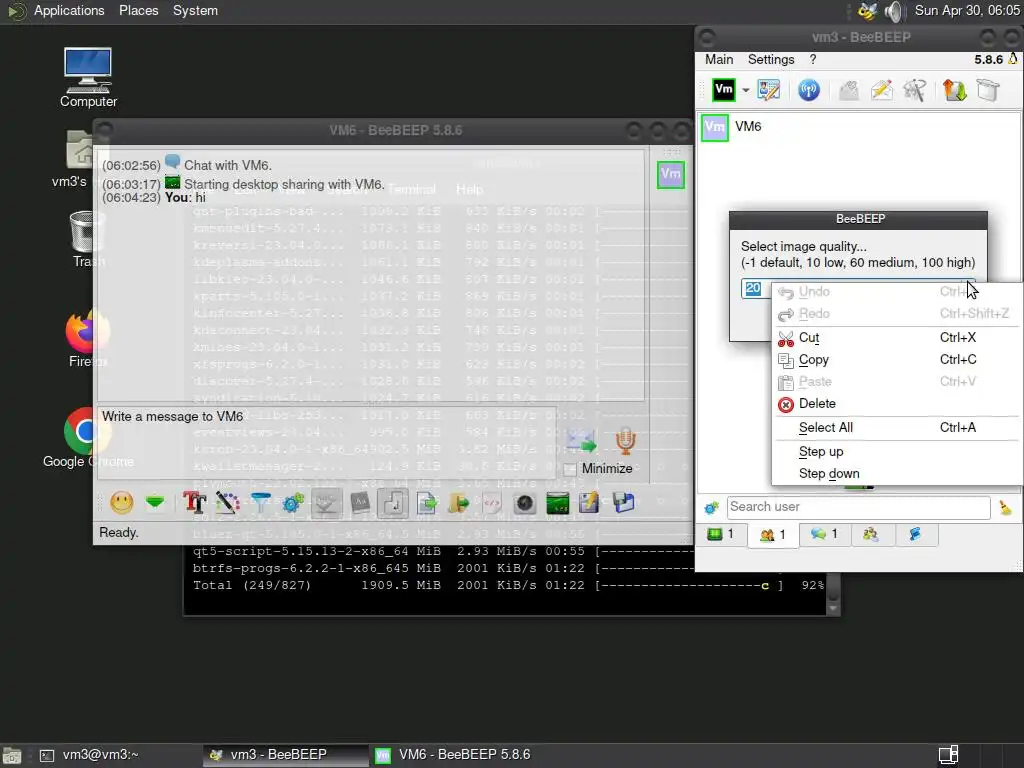Open the emoticons smiley picker in VM6 chat

pyautogui.click(x=121, y=503)
